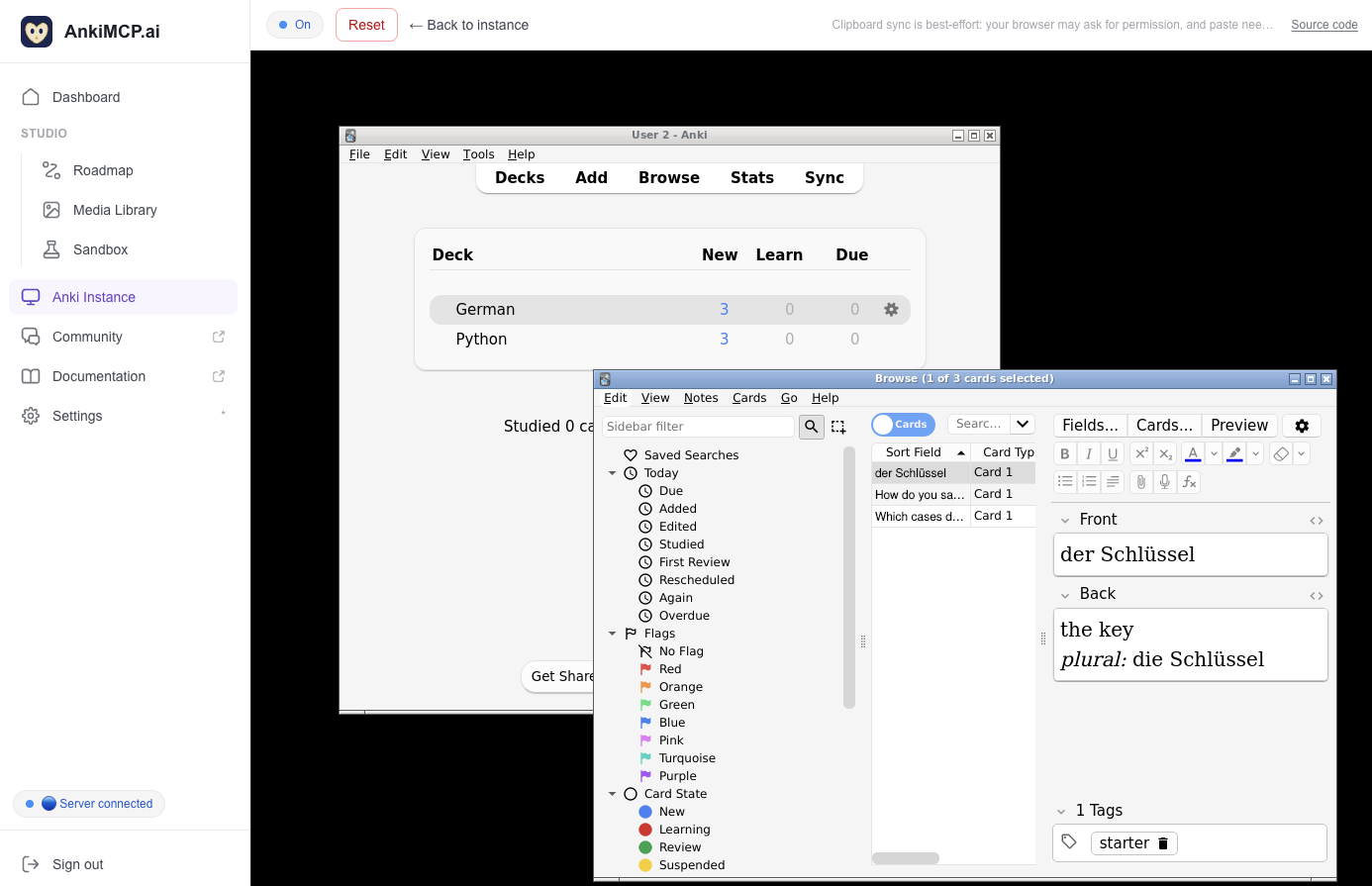1372x886 pixels.
Task: Click the sidebar selection tool icon
Action: (x=838, y=427)
